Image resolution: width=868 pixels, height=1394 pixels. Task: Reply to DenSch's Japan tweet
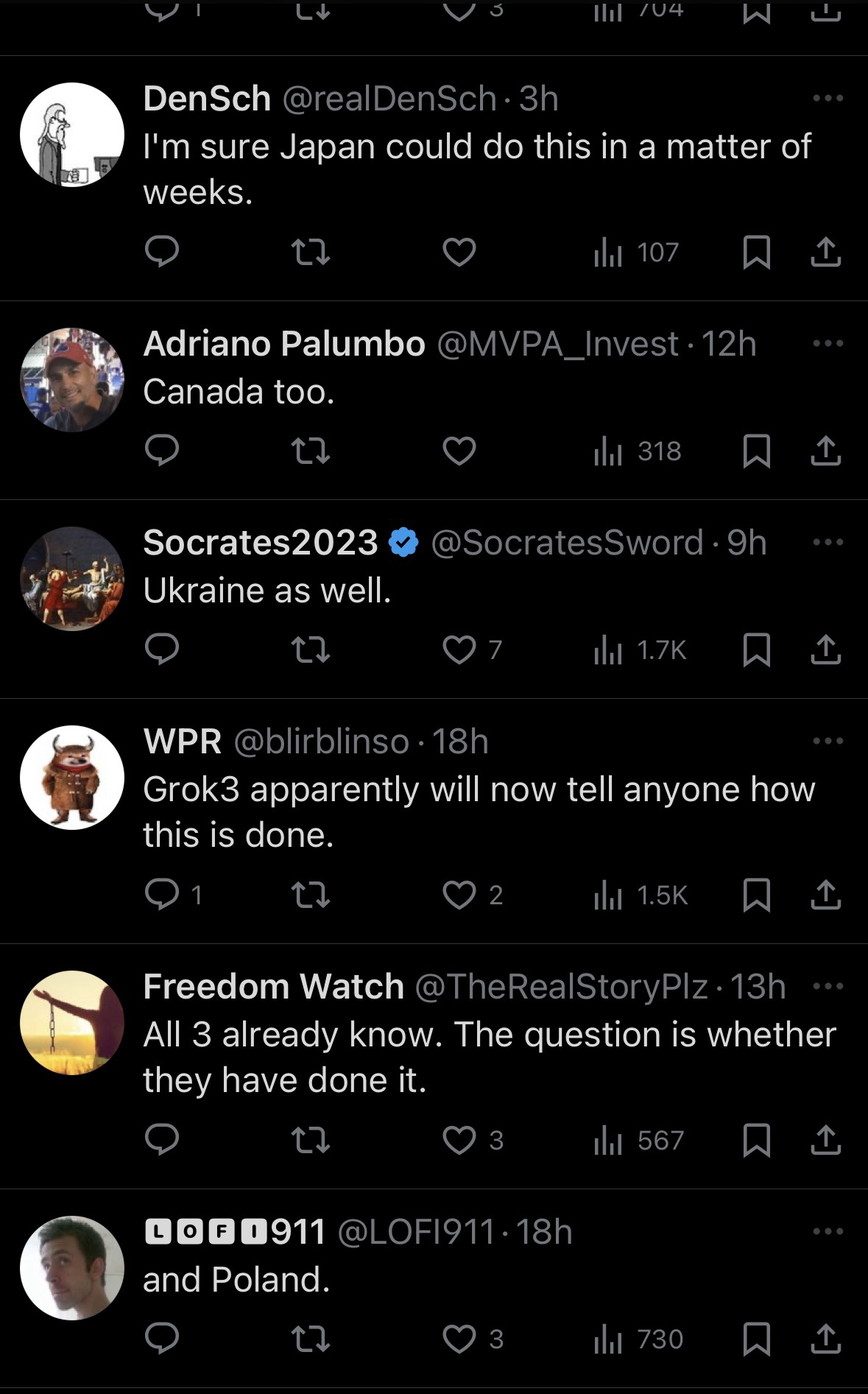162,252
